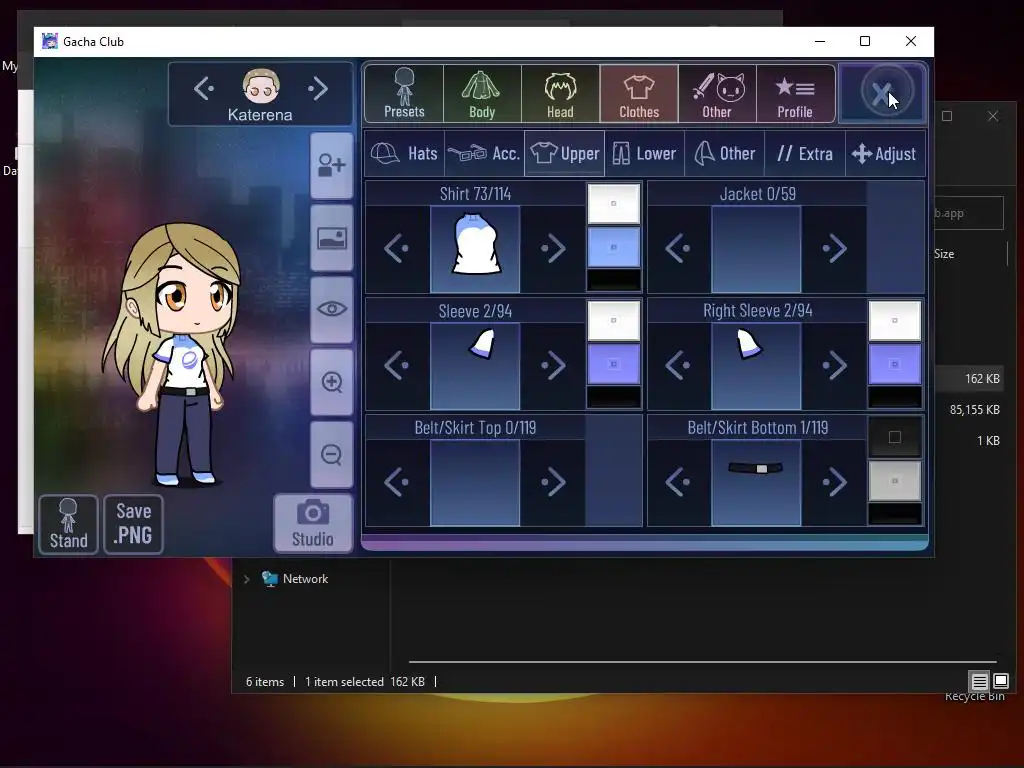Zoom out with the magnifier minus icon
1024x768 pixels.
(332, 455)
